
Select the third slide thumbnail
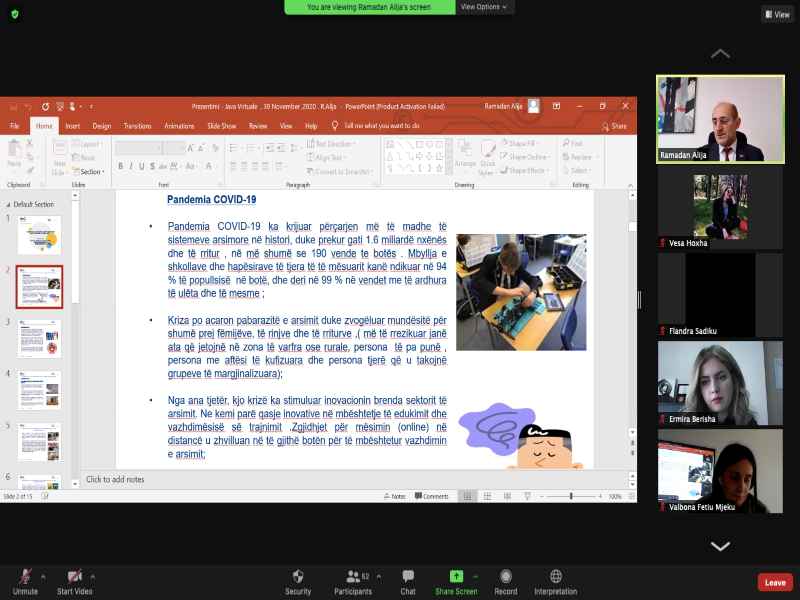point(40,338)
